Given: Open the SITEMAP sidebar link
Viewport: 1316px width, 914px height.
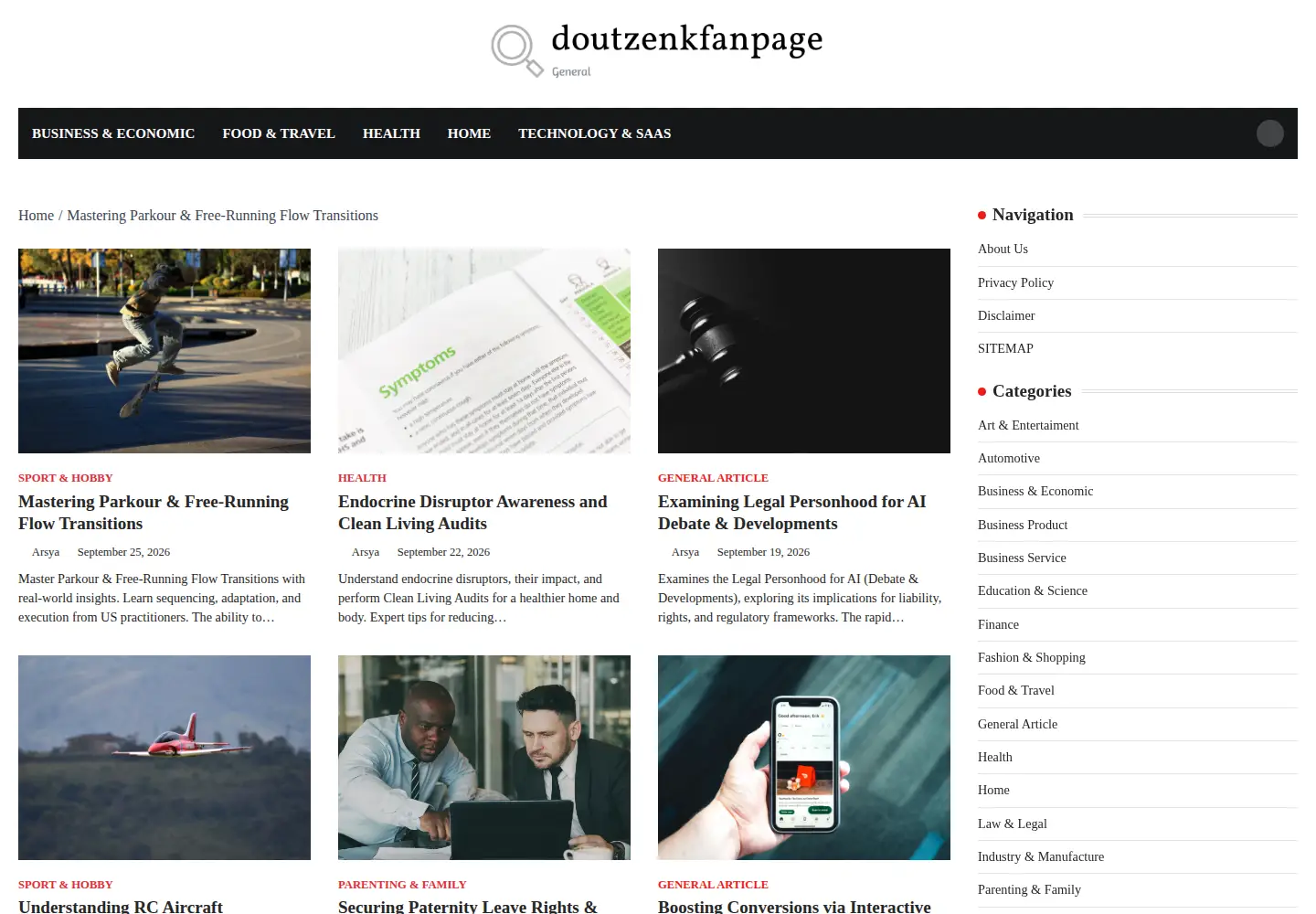Looking at the screenshot, I should (1005, 348).
